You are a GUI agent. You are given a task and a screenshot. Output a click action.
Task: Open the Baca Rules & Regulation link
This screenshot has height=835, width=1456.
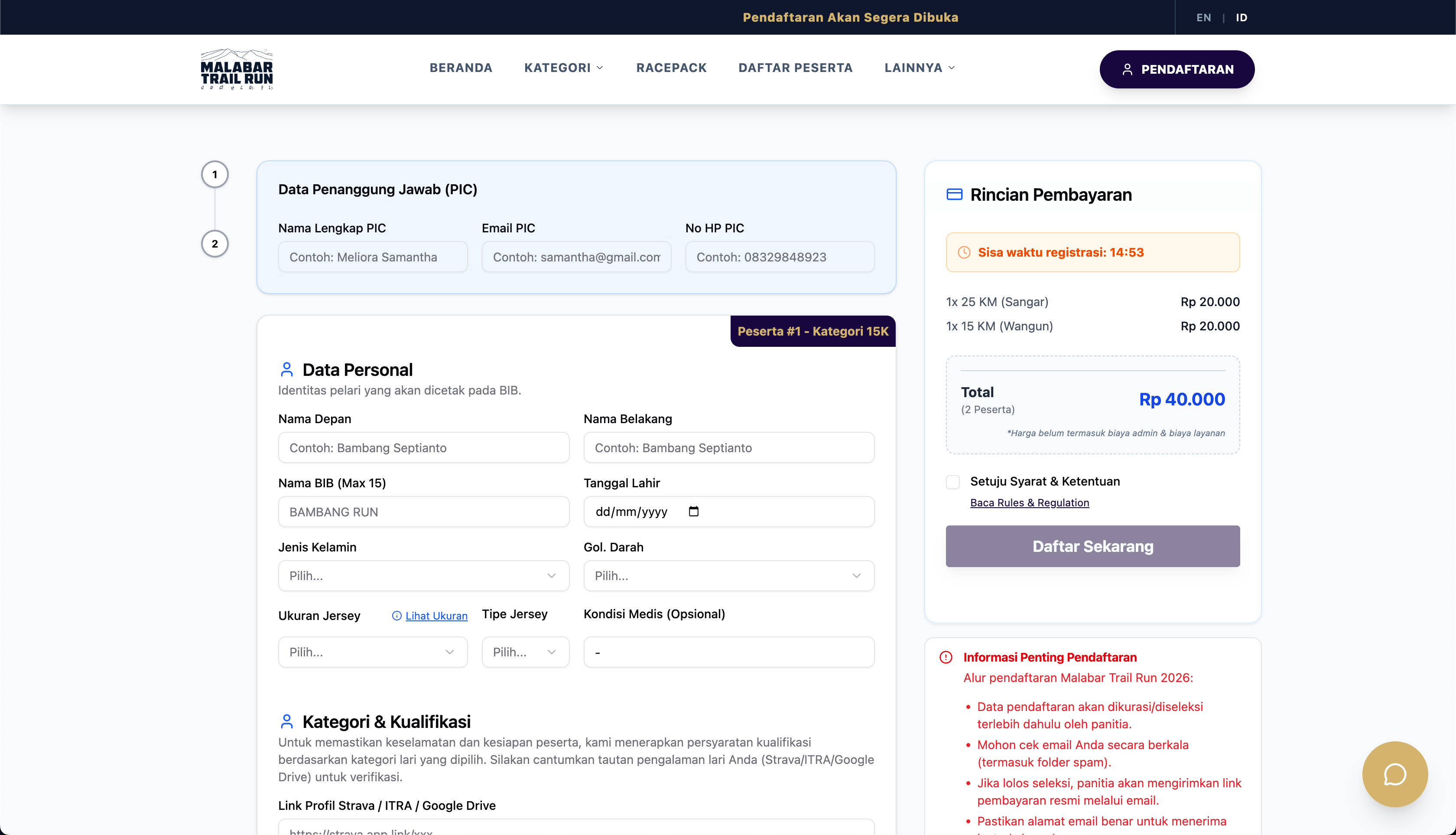[x=1030, y=503]
